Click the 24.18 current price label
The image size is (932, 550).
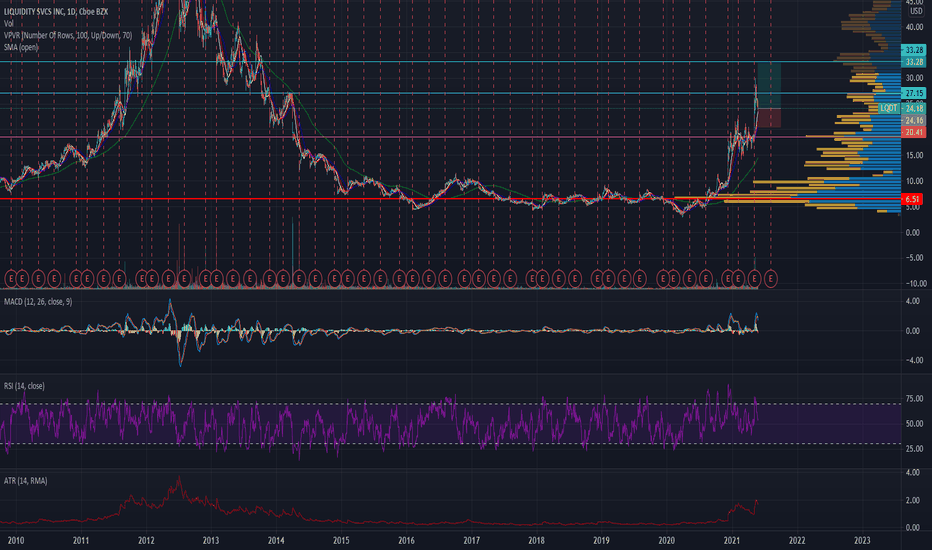pos(914,108)
